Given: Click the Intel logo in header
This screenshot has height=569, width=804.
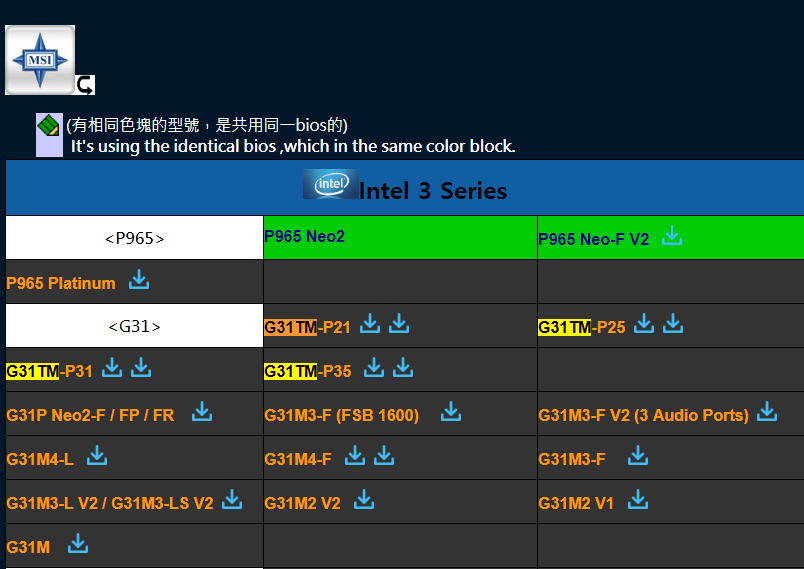Looking at the screenshot, I should [330, 185].
